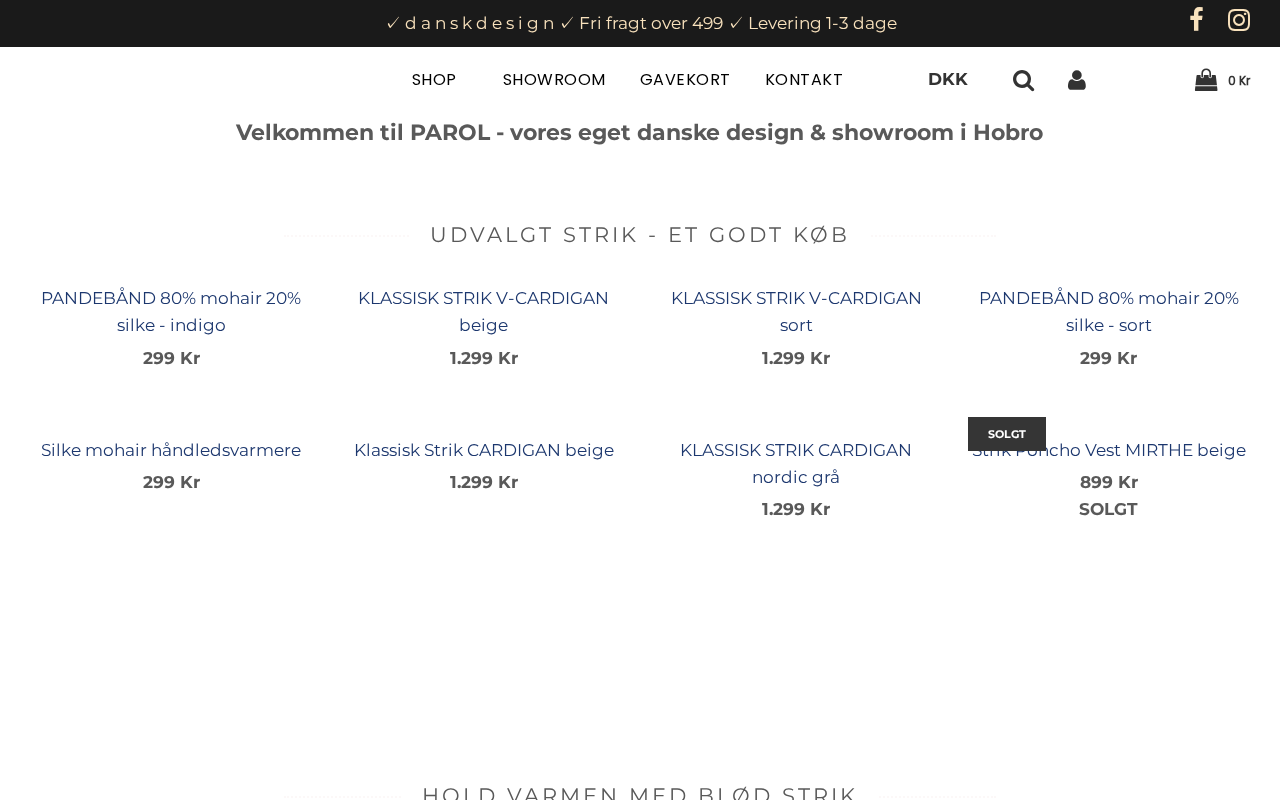Screen dimensions: 1280x800
Task: Click the 1.299 Kr price of nordic grå cardigan
Action: click(x=796, y=509)
